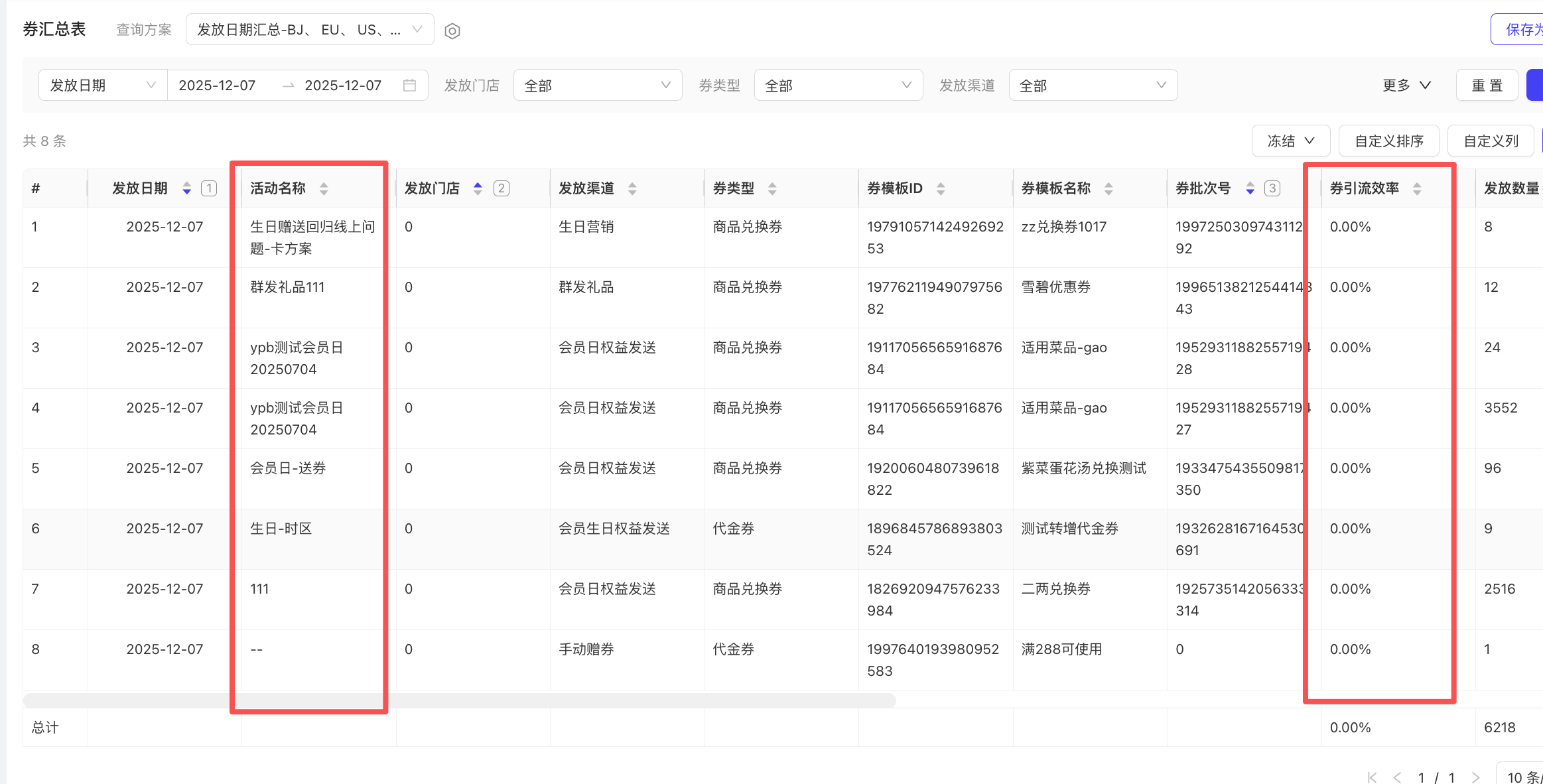Sort by 发放日期 column arrows

187,188
